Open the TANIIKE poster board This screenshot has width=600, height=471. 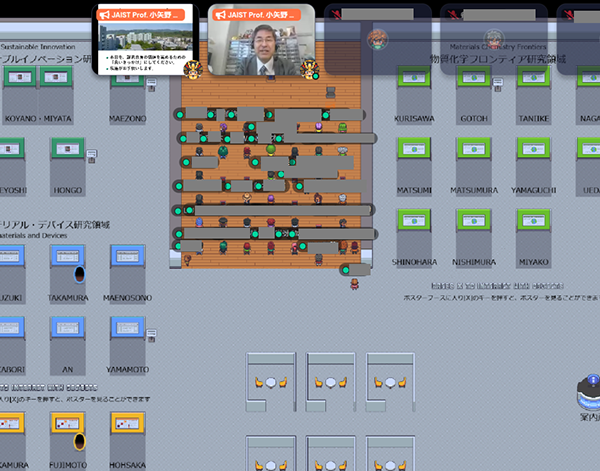(x=533, y=76)
